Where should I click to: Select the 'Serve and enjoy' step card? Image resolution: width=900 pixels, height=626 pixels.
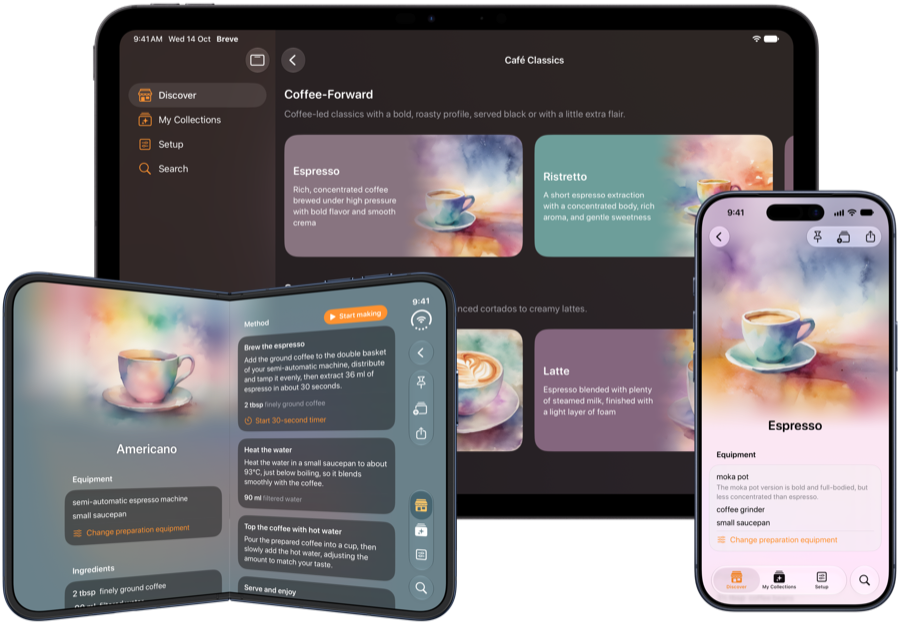click(316, 590)
